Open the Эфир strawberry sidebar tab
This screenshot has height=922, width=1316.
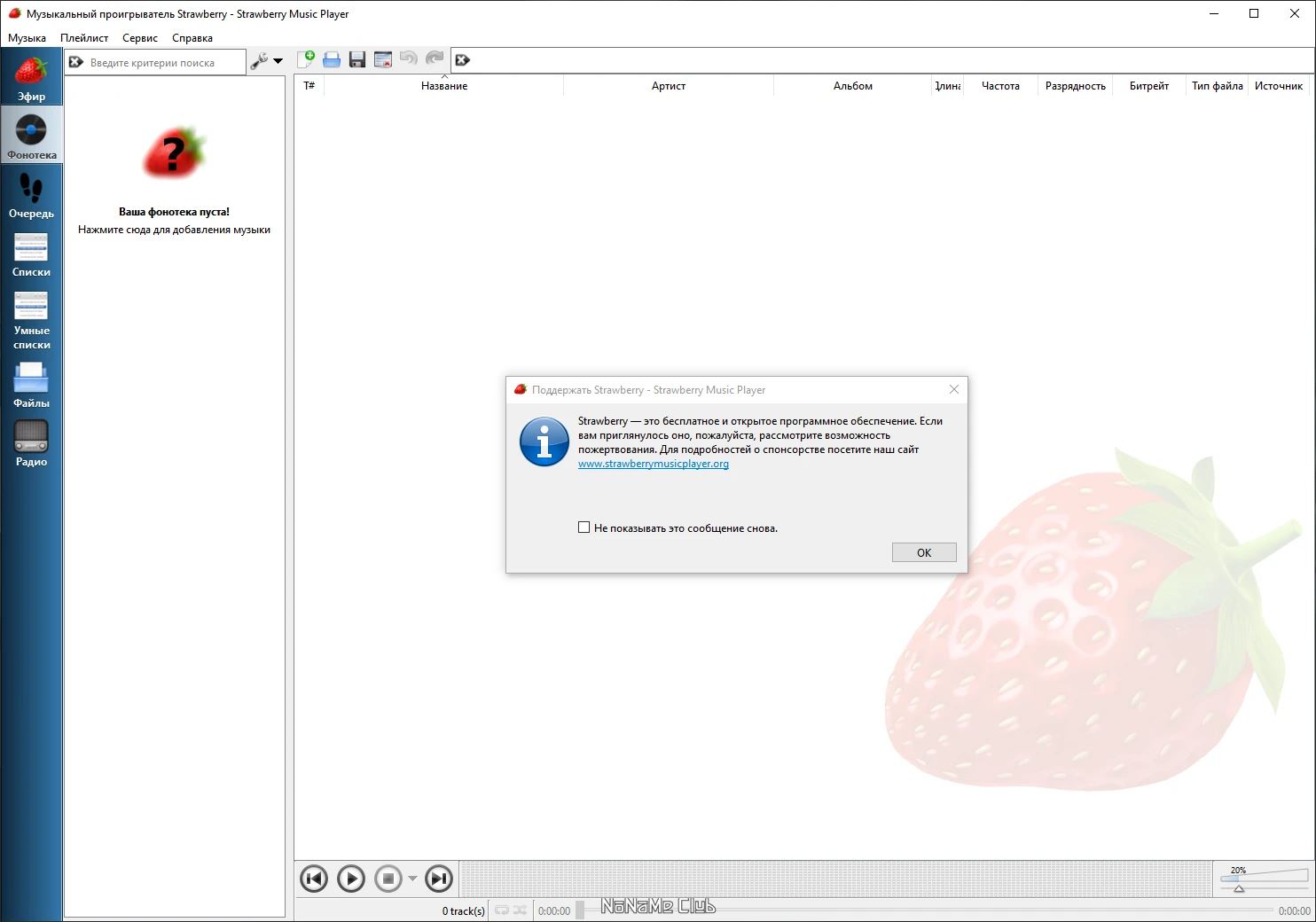pos(31,78)
